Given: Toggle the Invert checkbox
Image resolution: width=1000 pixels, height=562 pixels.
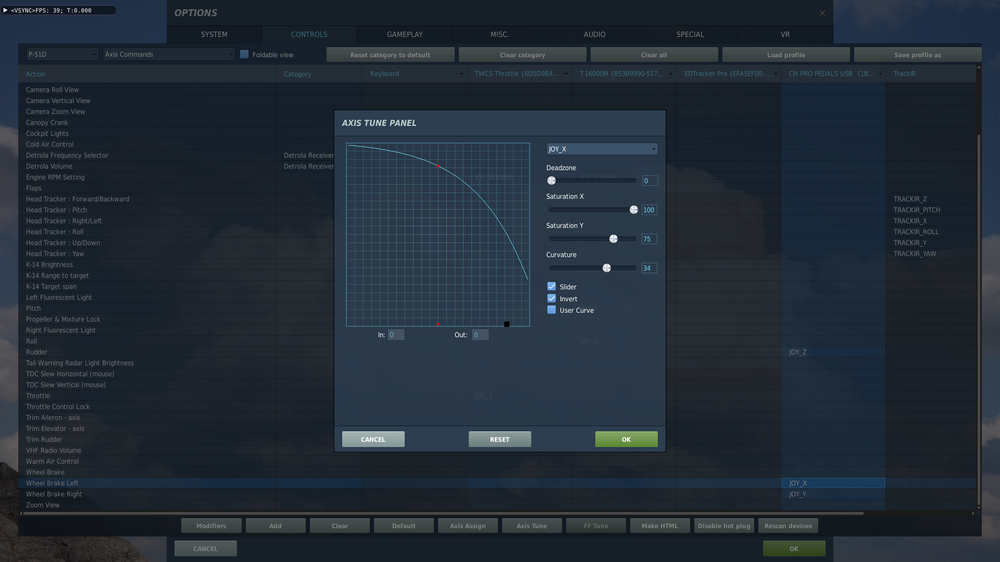Looking at the screenshot, I should click(552, 298).
